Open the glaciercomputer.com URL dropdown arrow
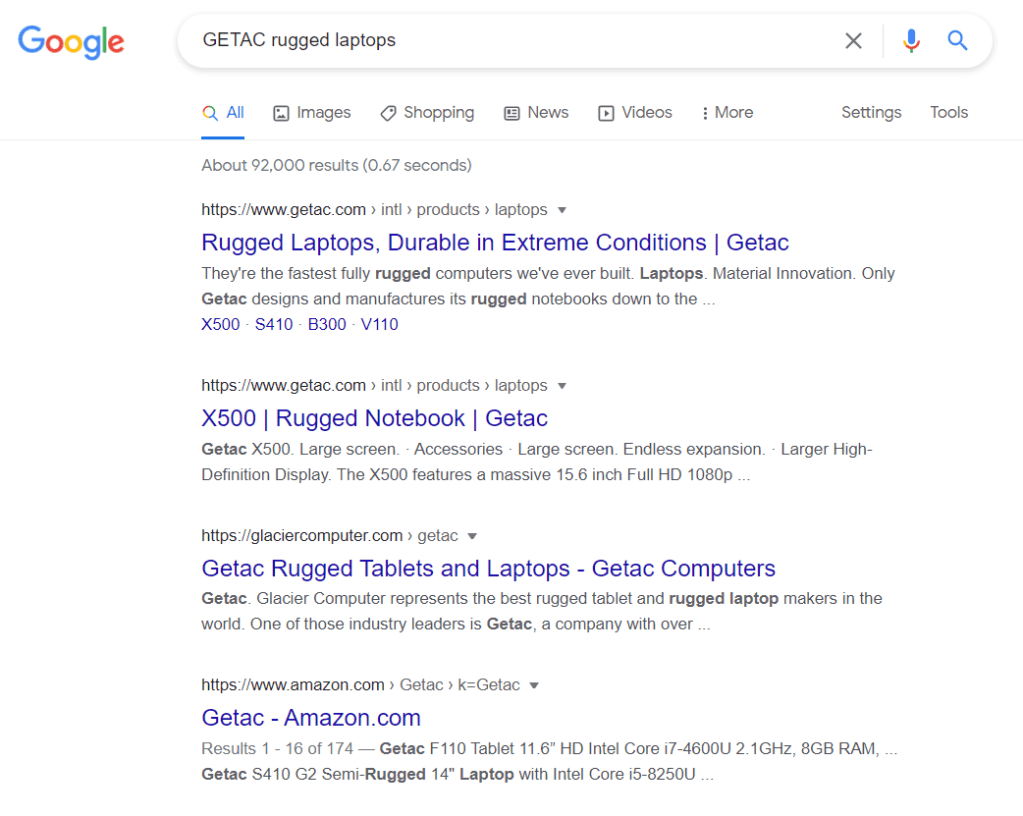The image size is (1023, 816). pos(472,536)
